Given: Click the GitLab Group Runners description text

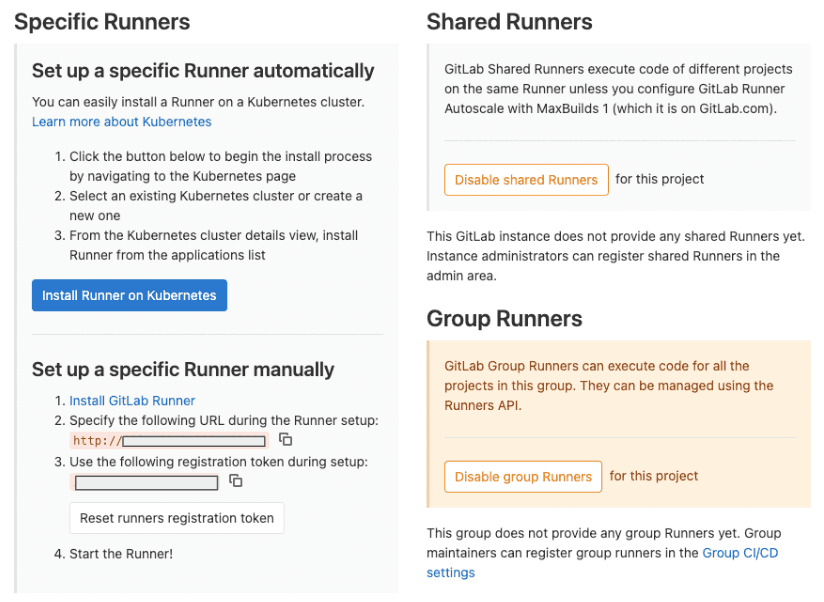Looking at the screenshot, I should pos(609,386).
